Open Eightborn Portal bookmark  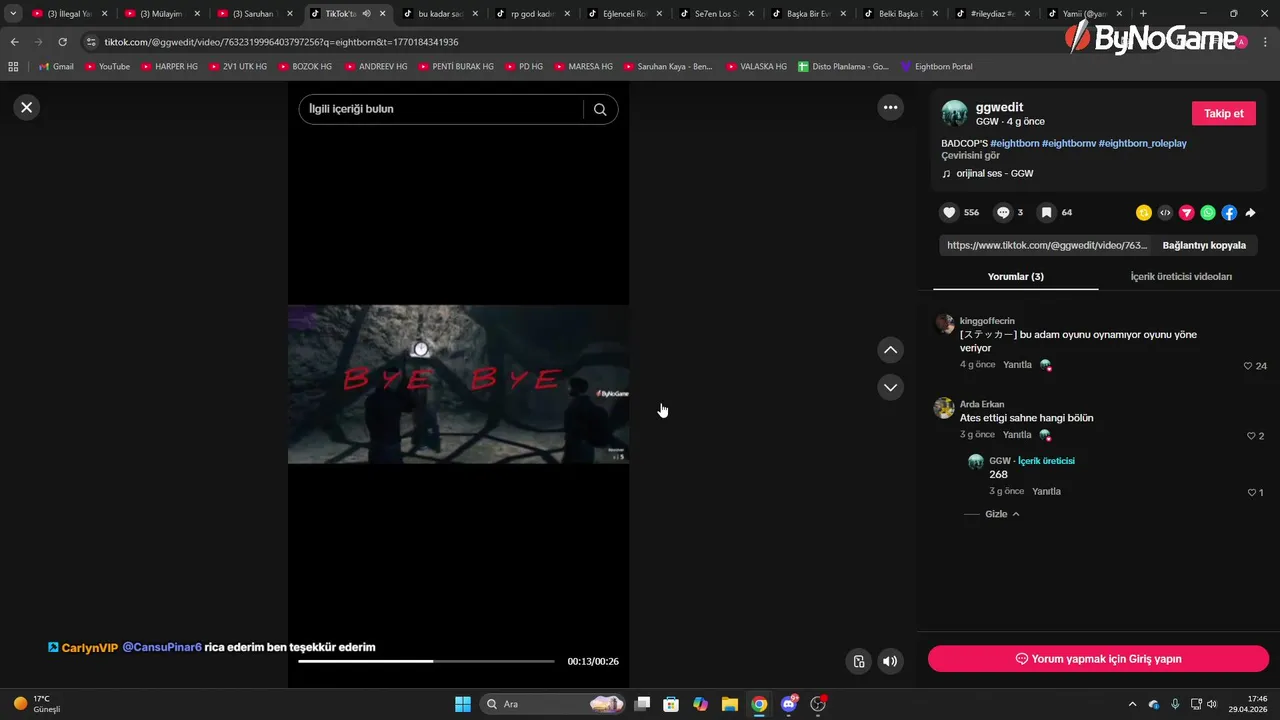(x=936, y=66)
